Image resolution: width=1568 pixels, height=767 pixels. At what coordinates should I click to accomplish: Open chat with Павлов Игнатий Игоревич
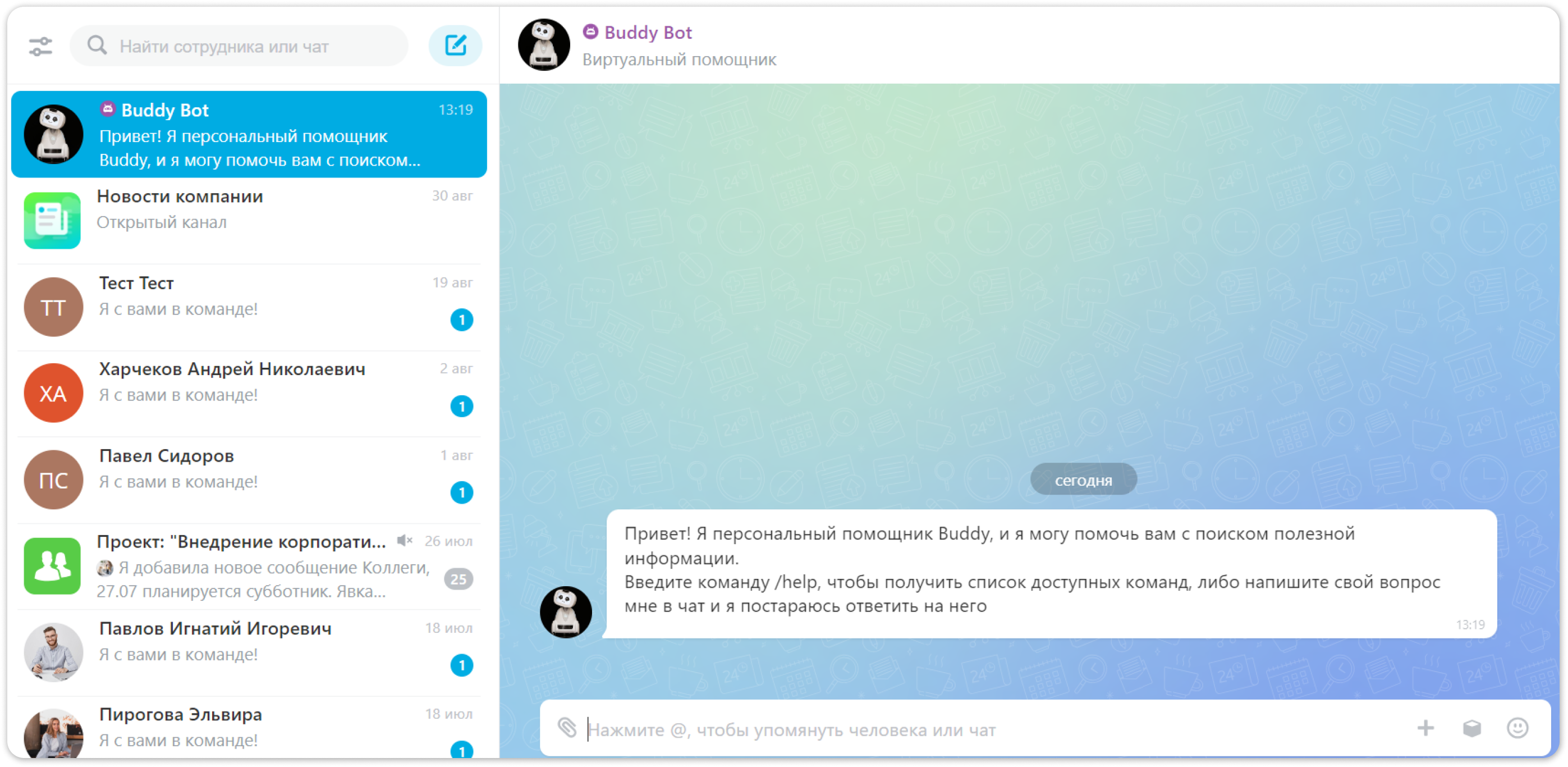(x=249, y=653)
